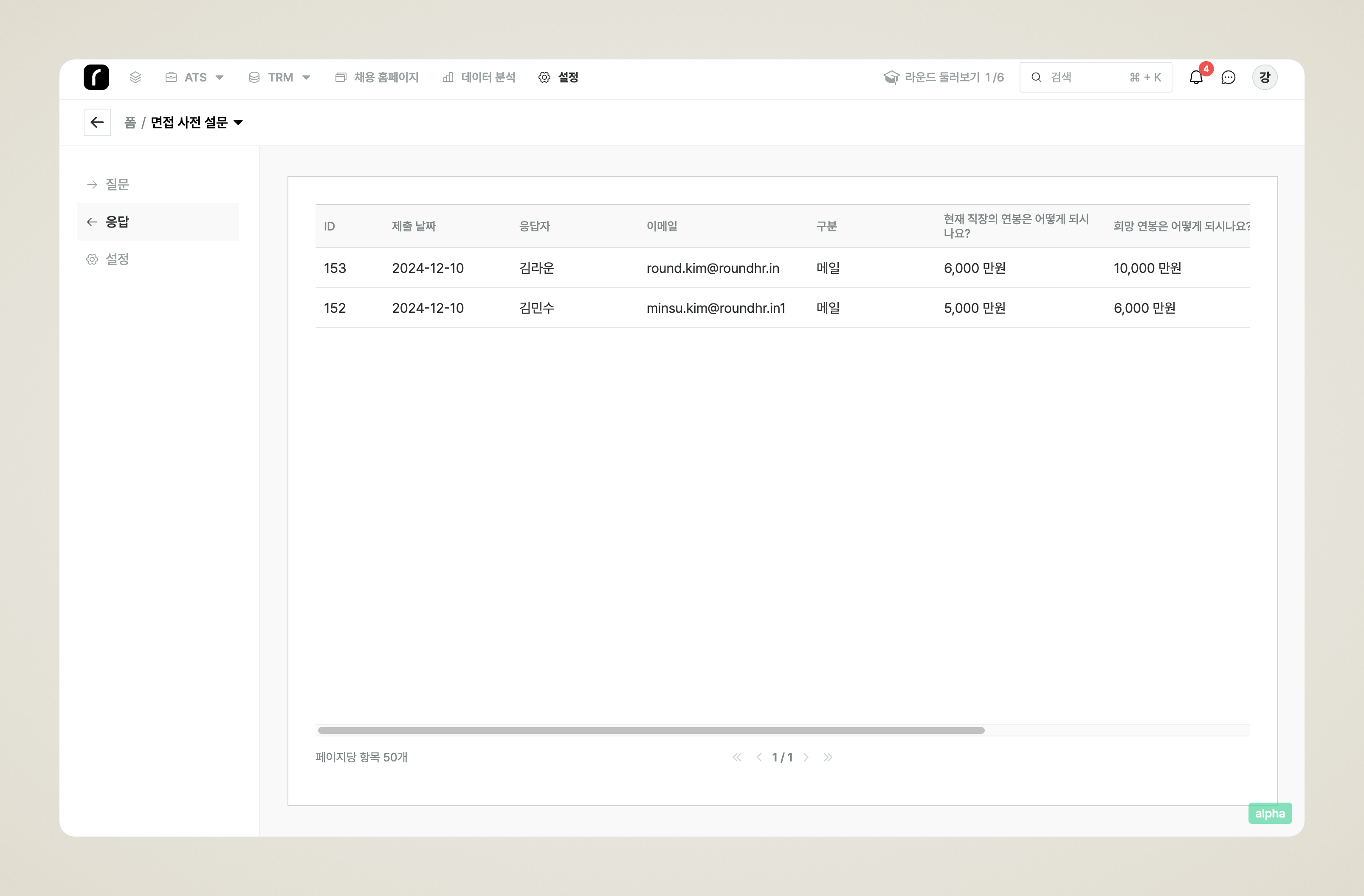Click the horizontal table scrollbar
The image size is (1364, 896).
coord(651,730)
